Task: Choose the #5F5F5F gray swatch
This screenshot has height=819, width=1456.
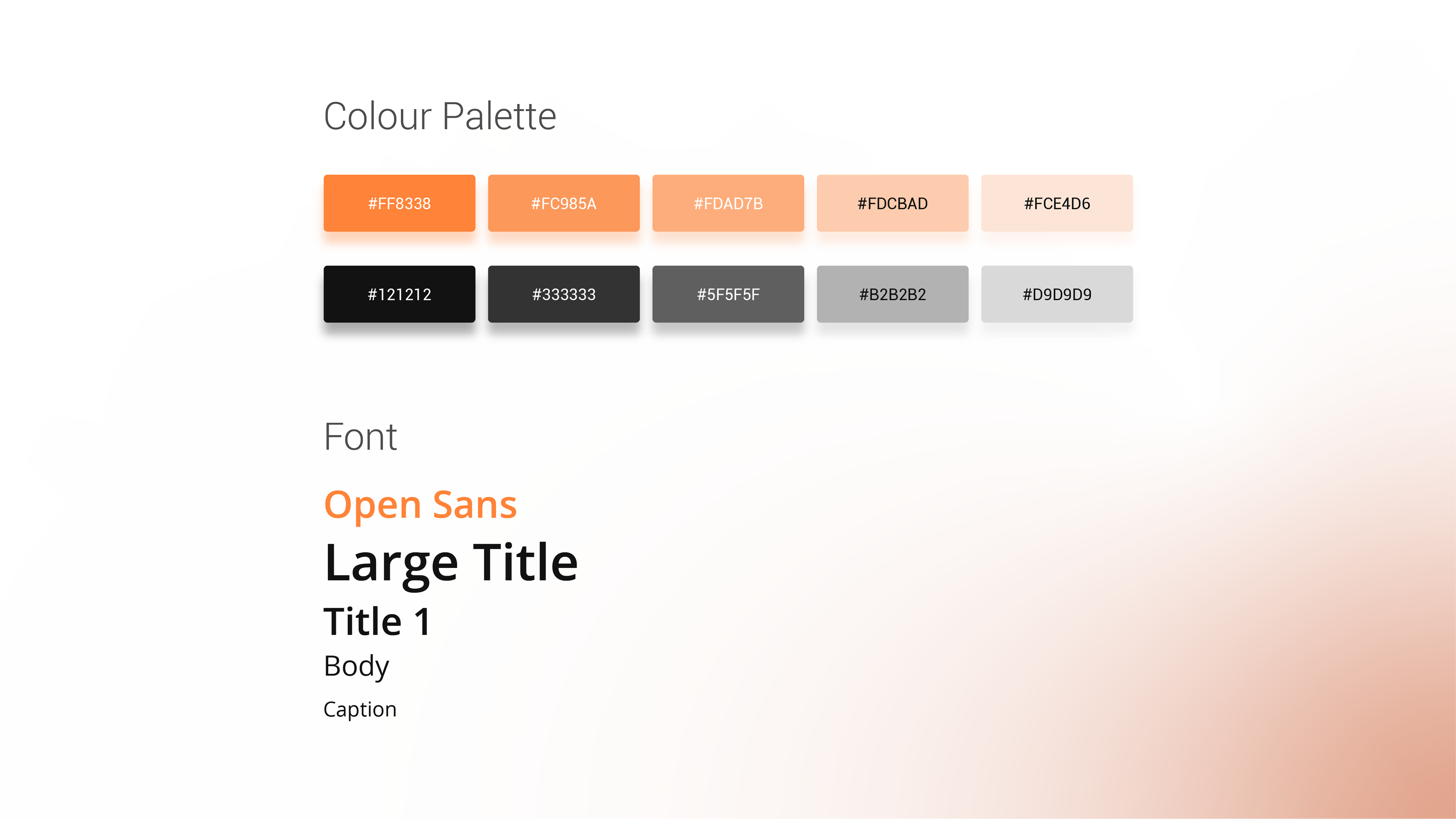Action: click(728, 294)
